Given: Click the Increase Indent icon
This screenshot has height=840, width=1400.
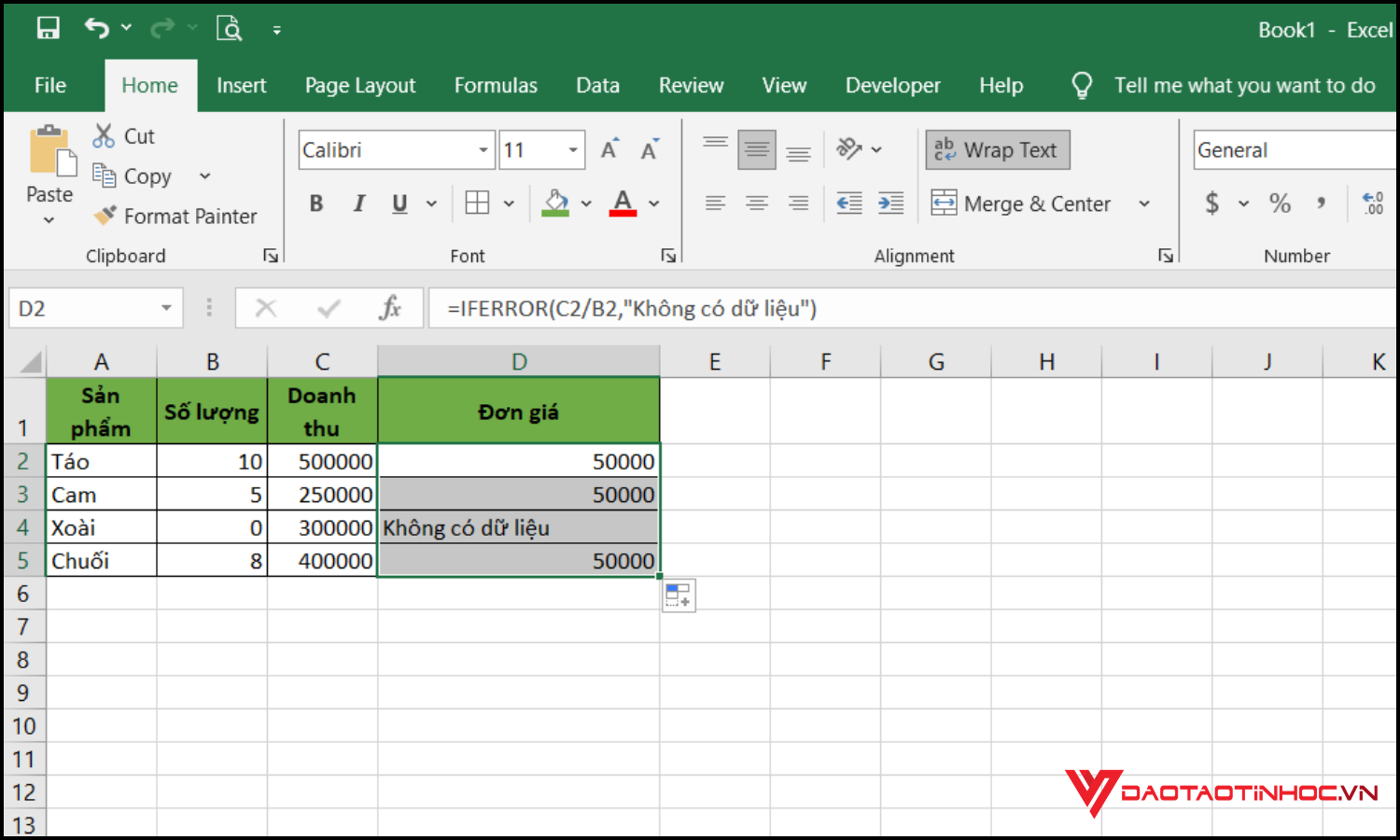Looking at the screenshot, I should pyautogui.click(x=890, y=203).
